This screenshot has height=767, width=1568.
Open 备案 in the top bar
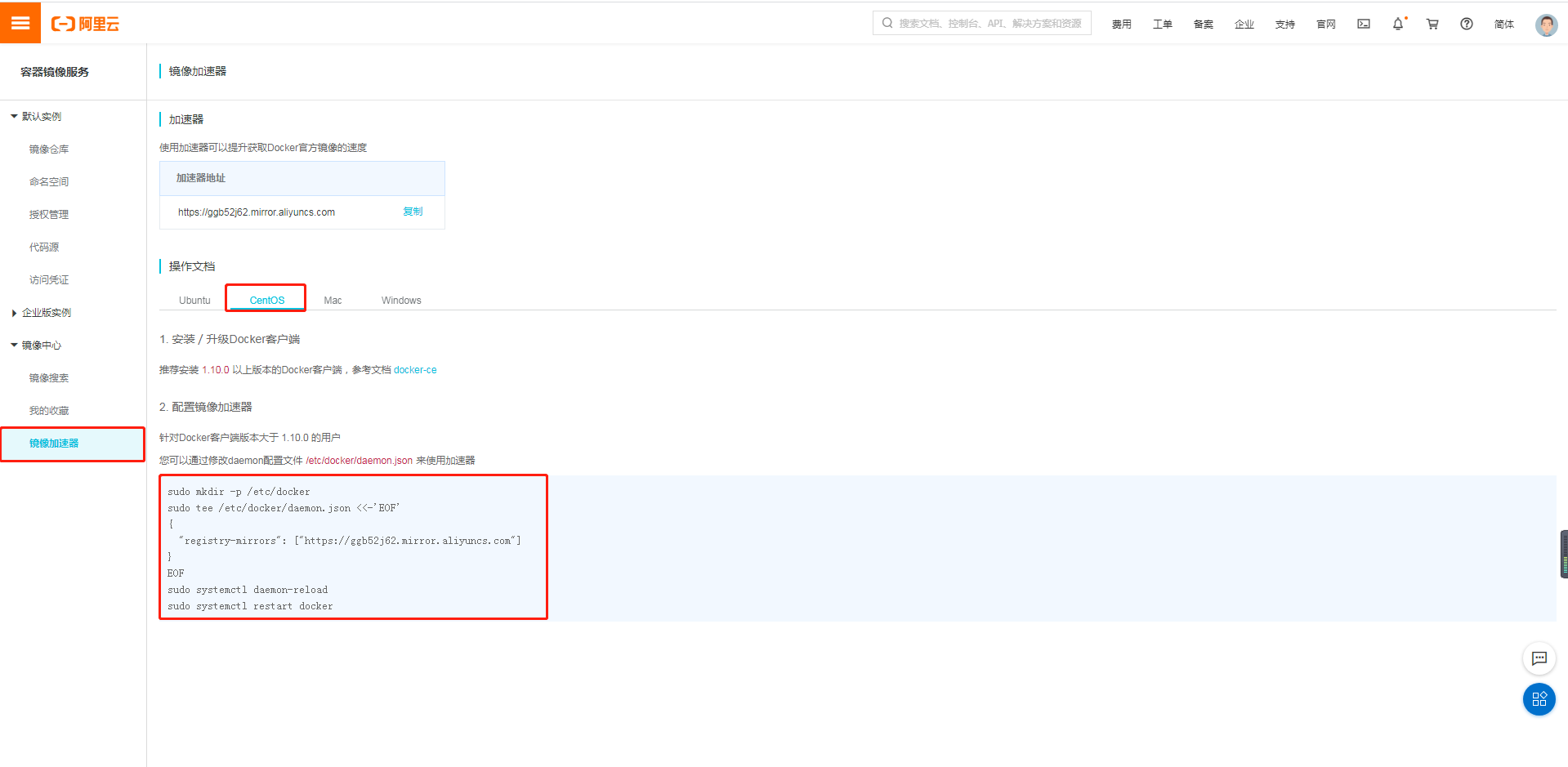tap(1203, 25)
